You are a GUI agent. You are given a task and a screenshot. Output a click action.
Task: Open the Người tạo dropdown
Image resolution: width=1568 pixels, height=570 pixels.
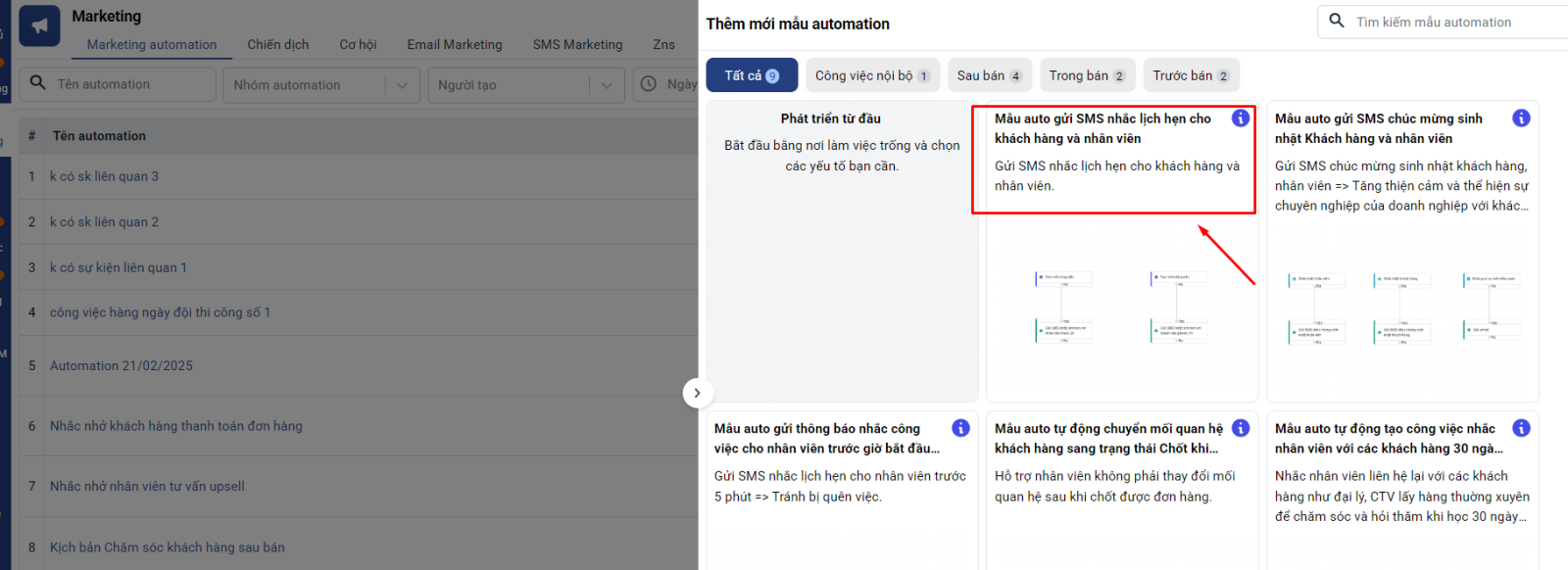(x=607, y=85)
